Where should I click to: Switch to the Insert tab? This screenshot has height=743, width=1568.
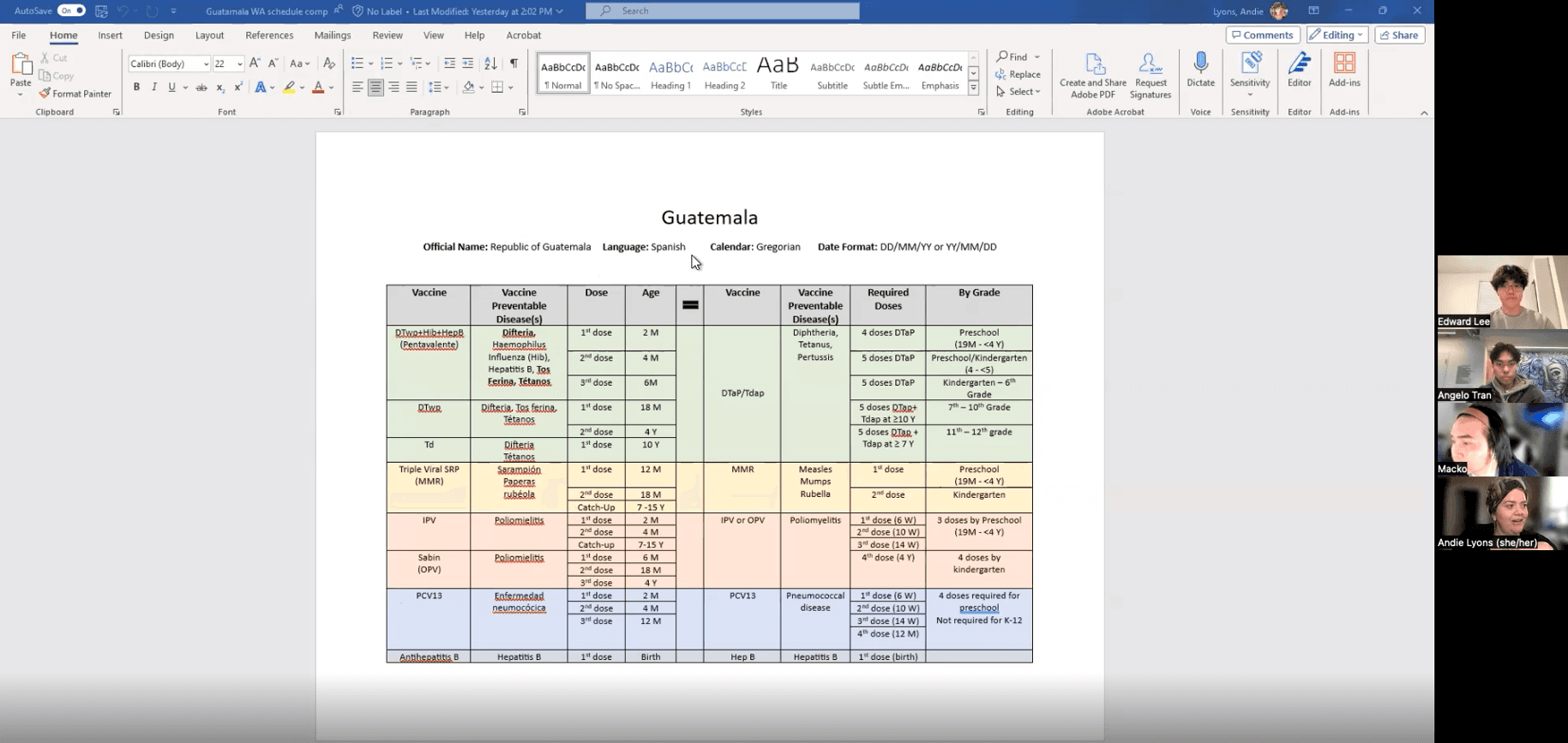coord(110,35)
